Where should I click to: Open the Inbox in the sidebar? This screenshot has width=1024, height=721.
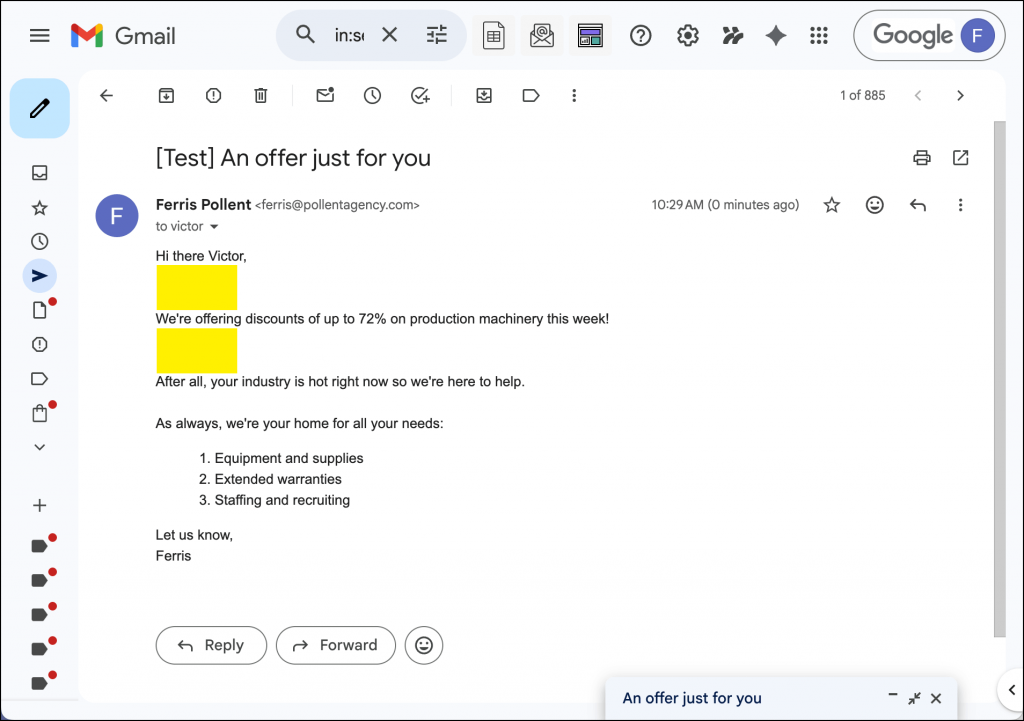click(x=40, y=172)
